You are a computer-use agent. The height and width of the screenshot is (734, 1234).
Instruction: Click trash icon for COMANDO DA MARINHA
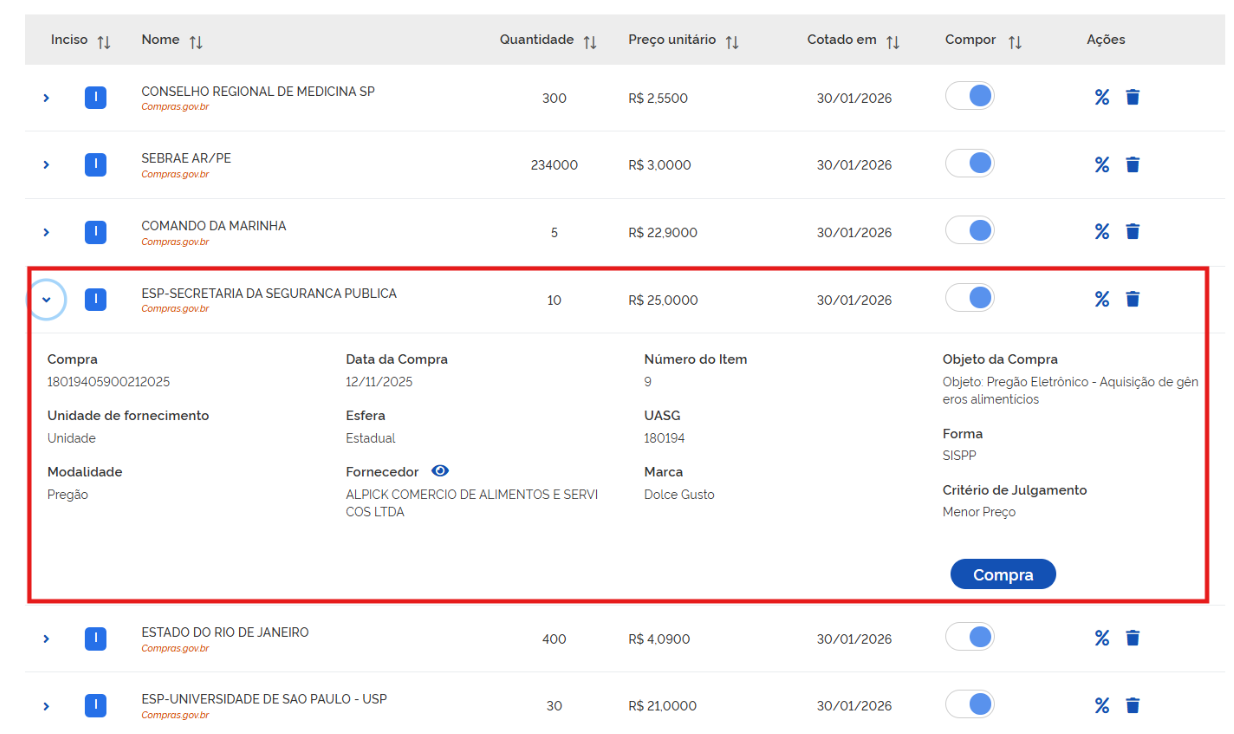(x=1132, y=232)
